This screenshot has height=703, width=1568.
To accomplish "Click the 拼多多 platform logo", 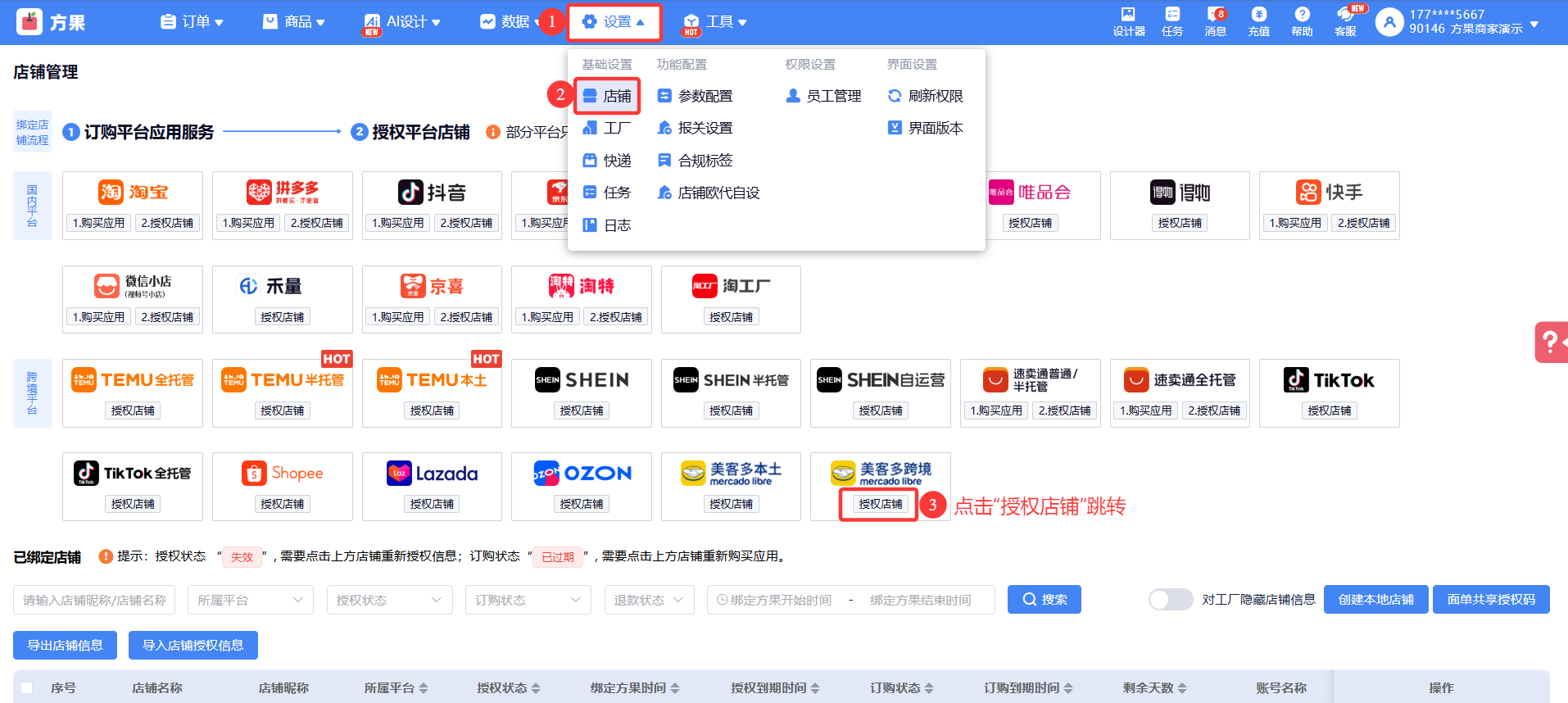I will point(283,193).
